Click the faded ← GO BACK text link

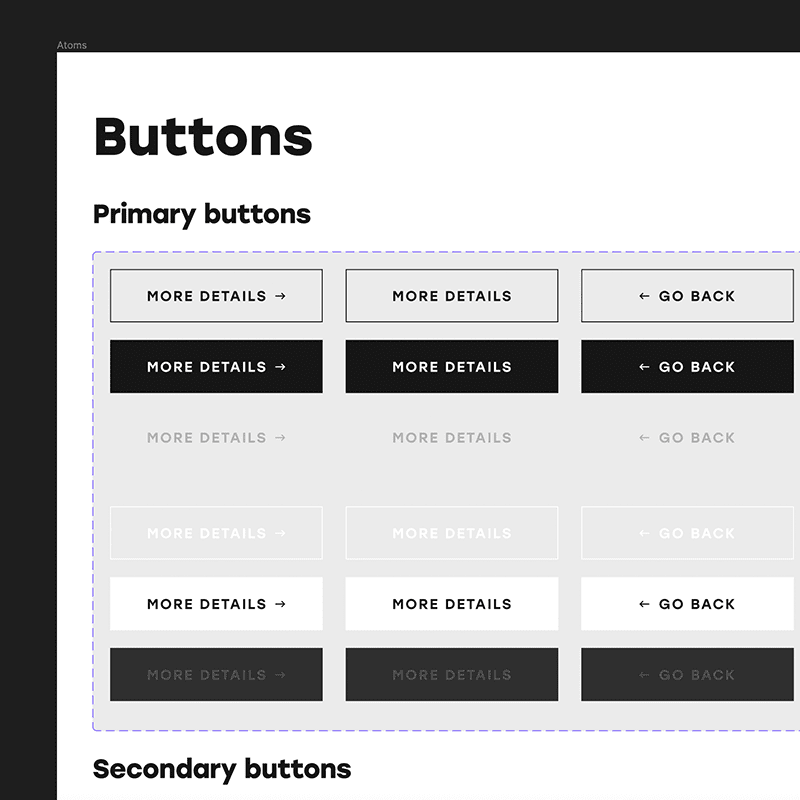(687, 438)
